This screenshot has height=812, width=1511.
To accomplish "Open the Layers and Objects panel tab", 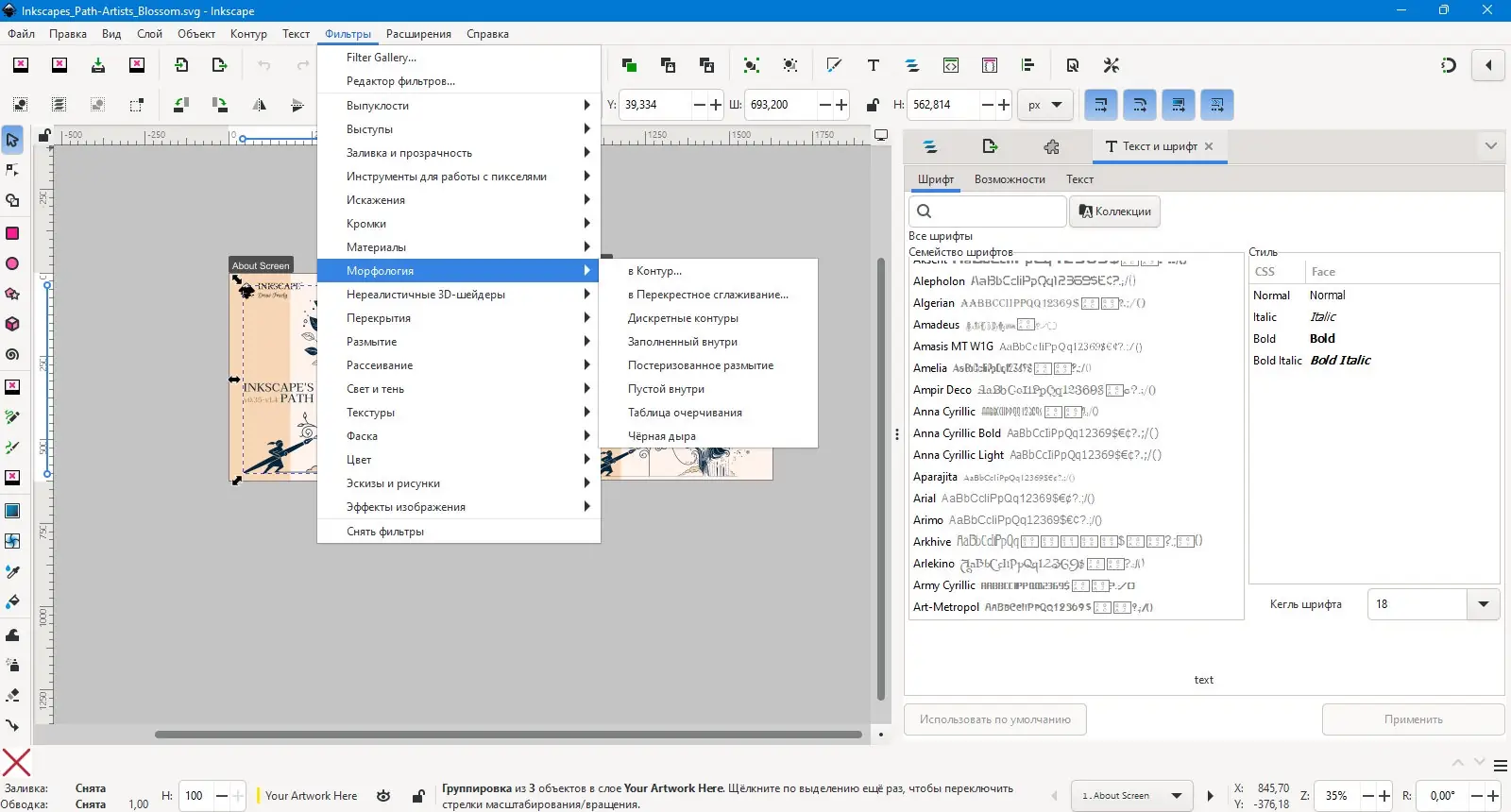I will coord(930,146).
